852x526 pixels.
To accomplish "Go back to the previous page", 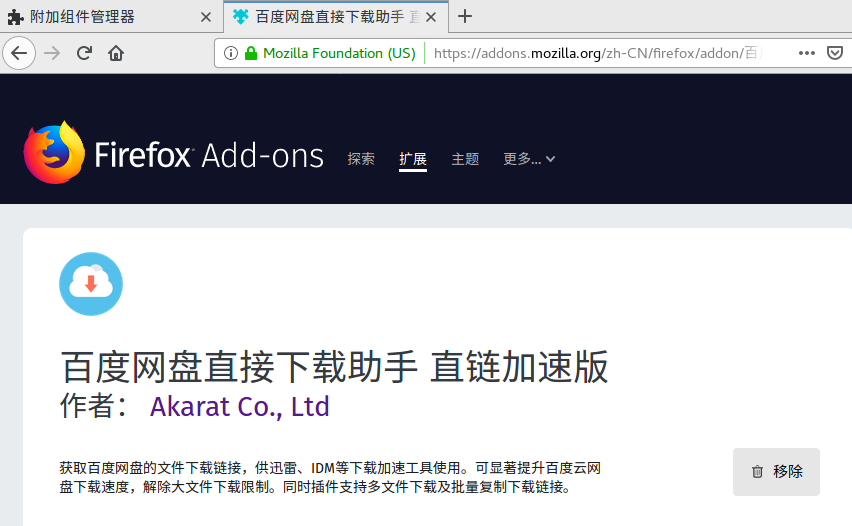I will [19, 53].
